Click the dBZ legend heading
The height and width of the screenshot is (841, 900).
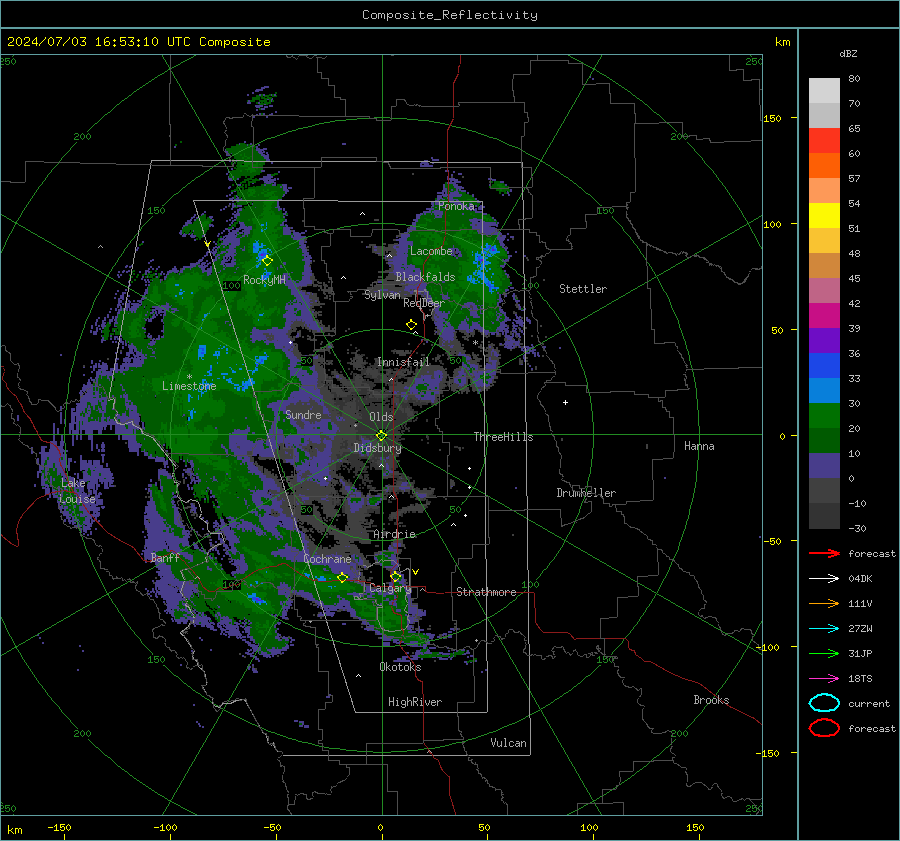click(x=848, y=53)
